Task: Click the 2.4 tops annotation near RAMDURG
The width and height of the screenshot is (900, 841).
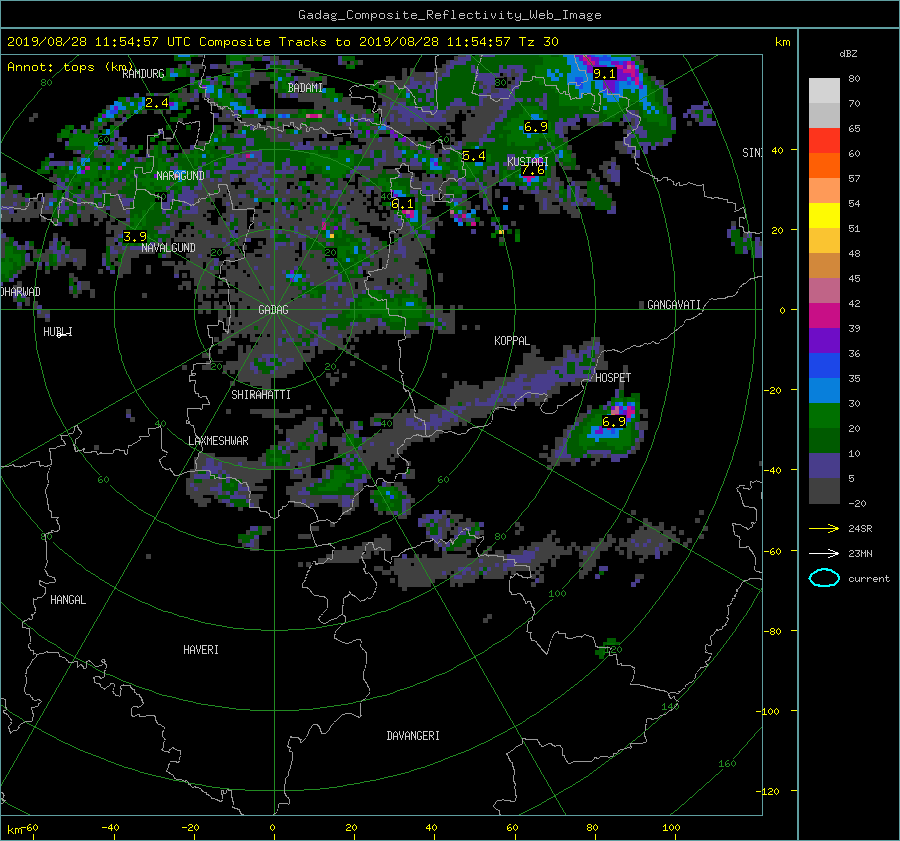Action: pos(157,103)
